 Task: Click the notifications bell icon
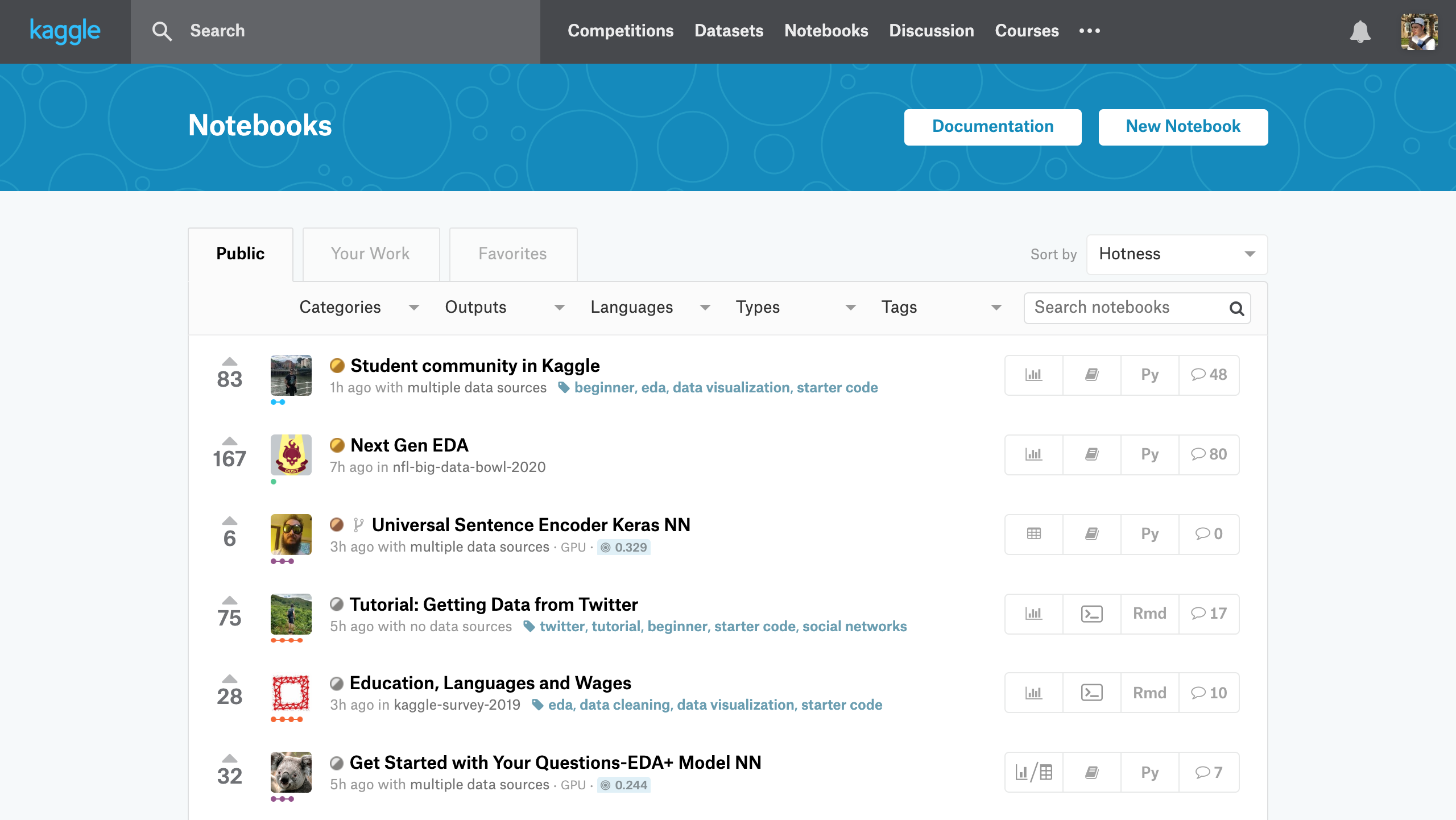(x=1360, y=32)
